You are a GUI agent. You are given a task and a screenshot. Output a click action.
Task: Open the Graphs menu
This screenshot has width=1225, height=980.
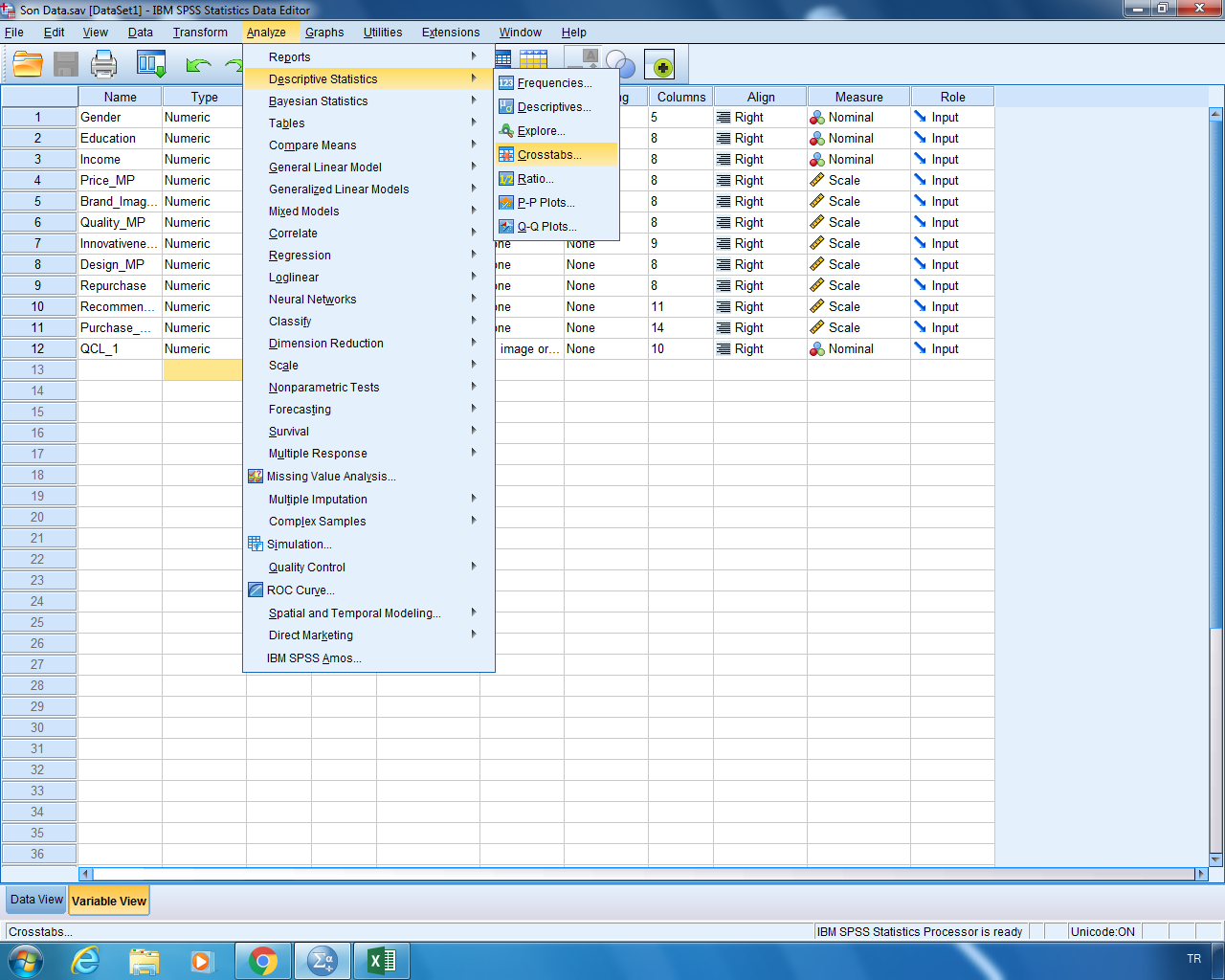point(324,32)
